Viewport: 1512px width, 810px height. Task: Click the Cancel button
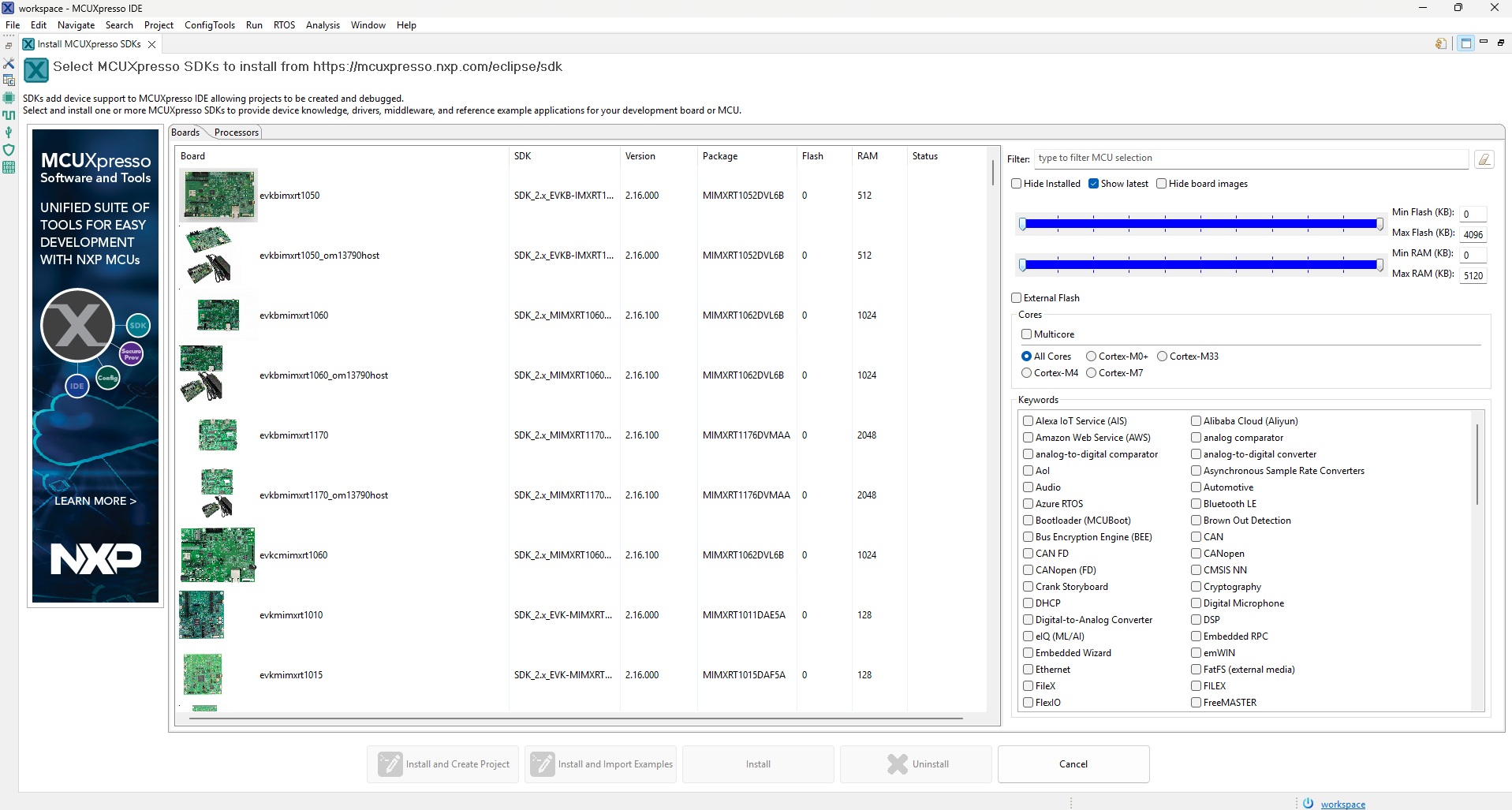tap(1072, 763)
